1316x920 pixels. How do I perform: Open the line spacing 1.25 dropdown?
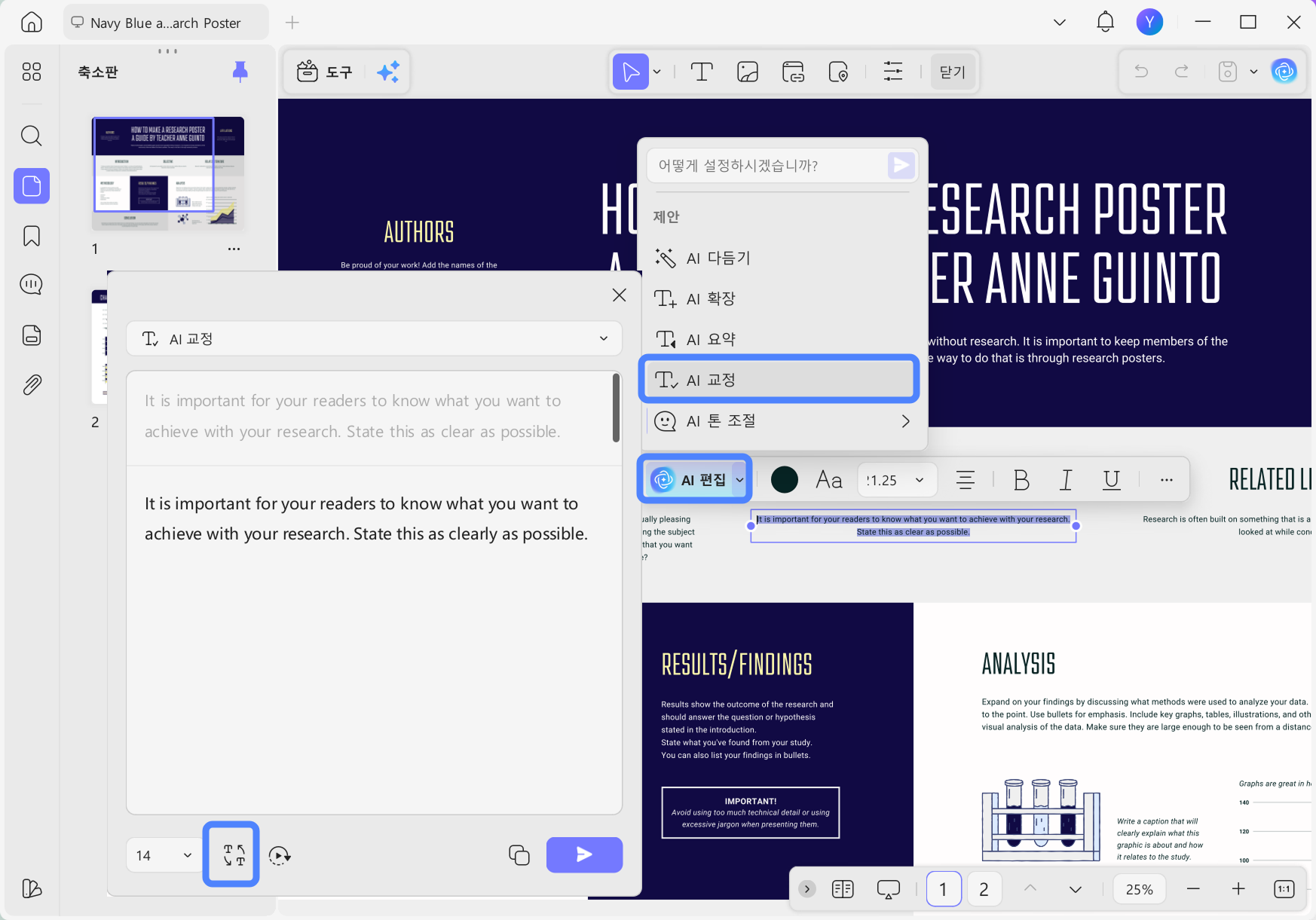pyautogui.click(x=897, y=480)
